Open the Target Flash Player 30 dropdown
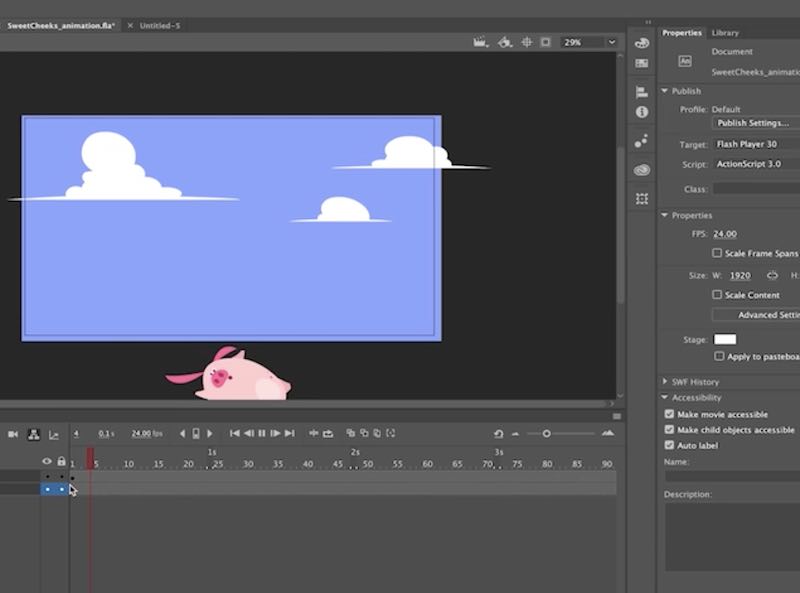This screenshot has height=593, width=800. (x=756, y=144)
